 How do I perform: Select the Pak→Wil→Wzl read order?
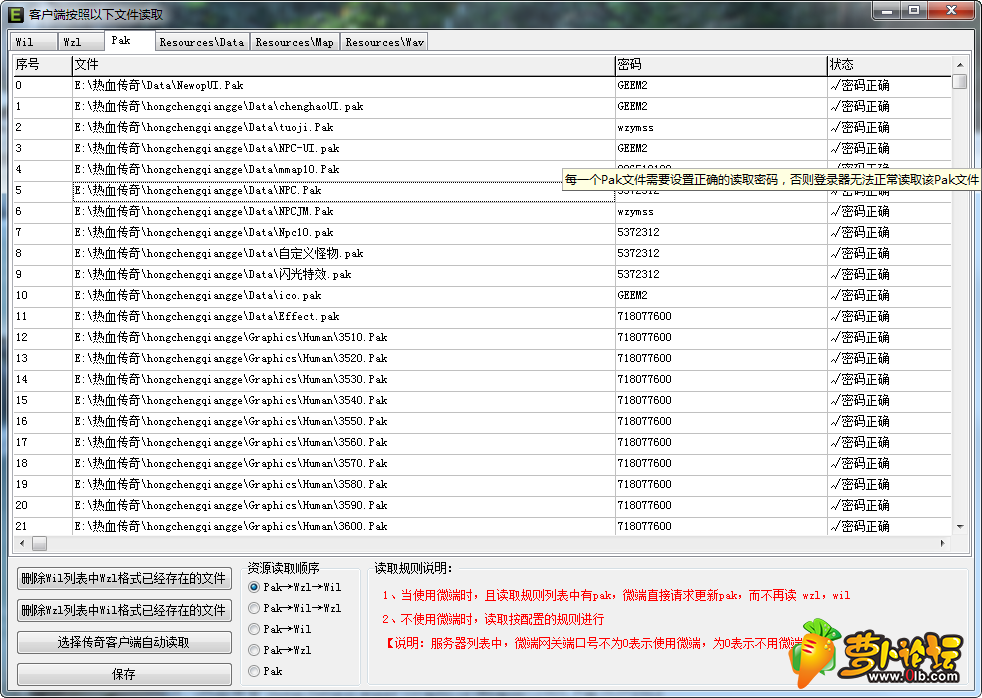(x=295, y=608)
